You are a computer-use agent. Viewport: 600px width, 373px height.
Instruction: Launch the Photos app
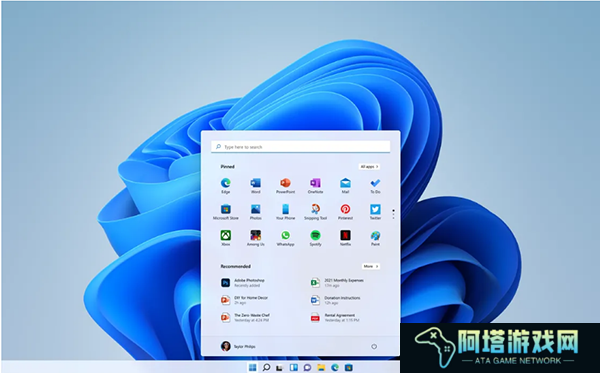(x=256, y=212)
